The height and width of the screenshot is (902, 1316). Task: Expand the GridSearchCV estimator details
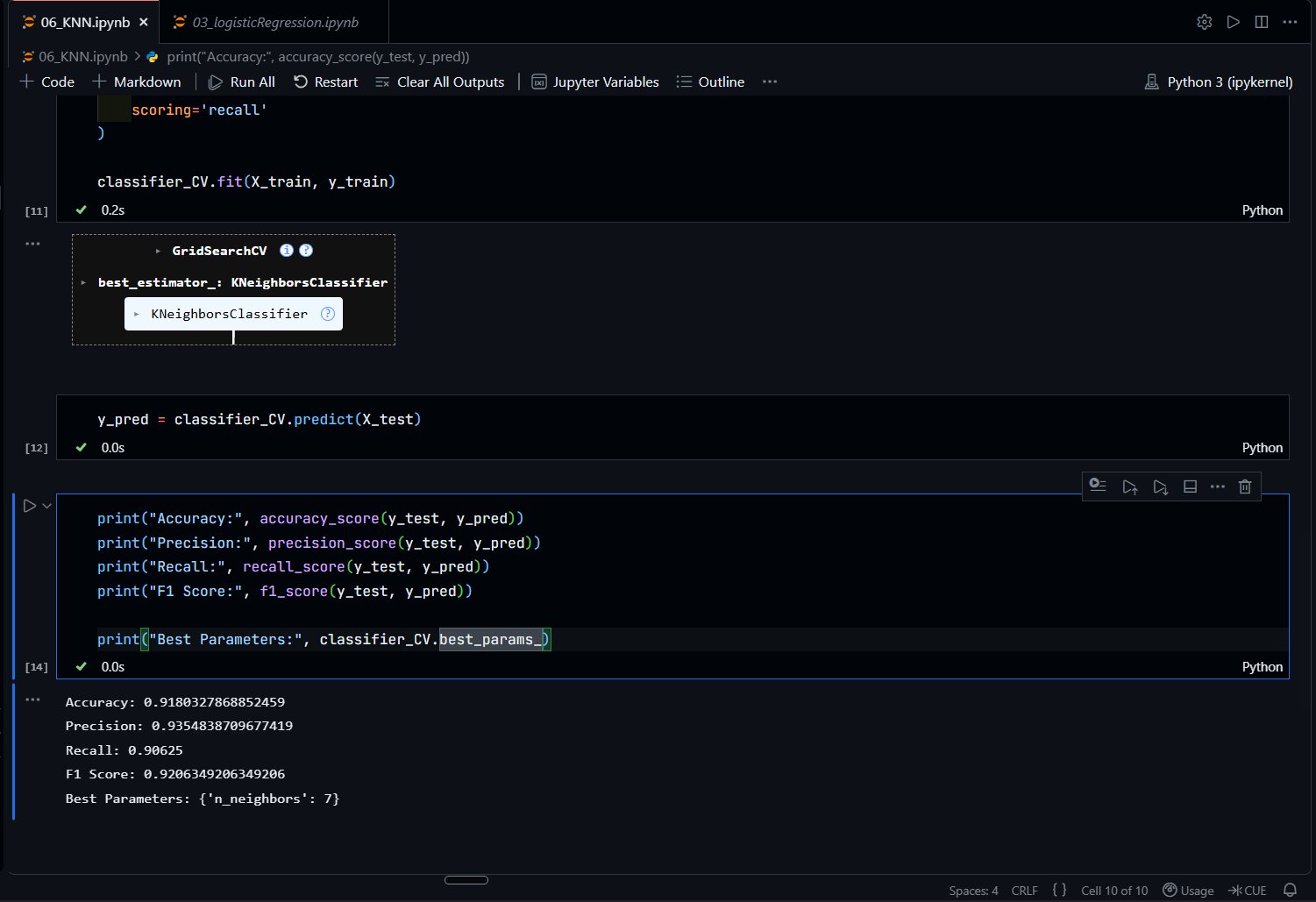click(158, 251)
